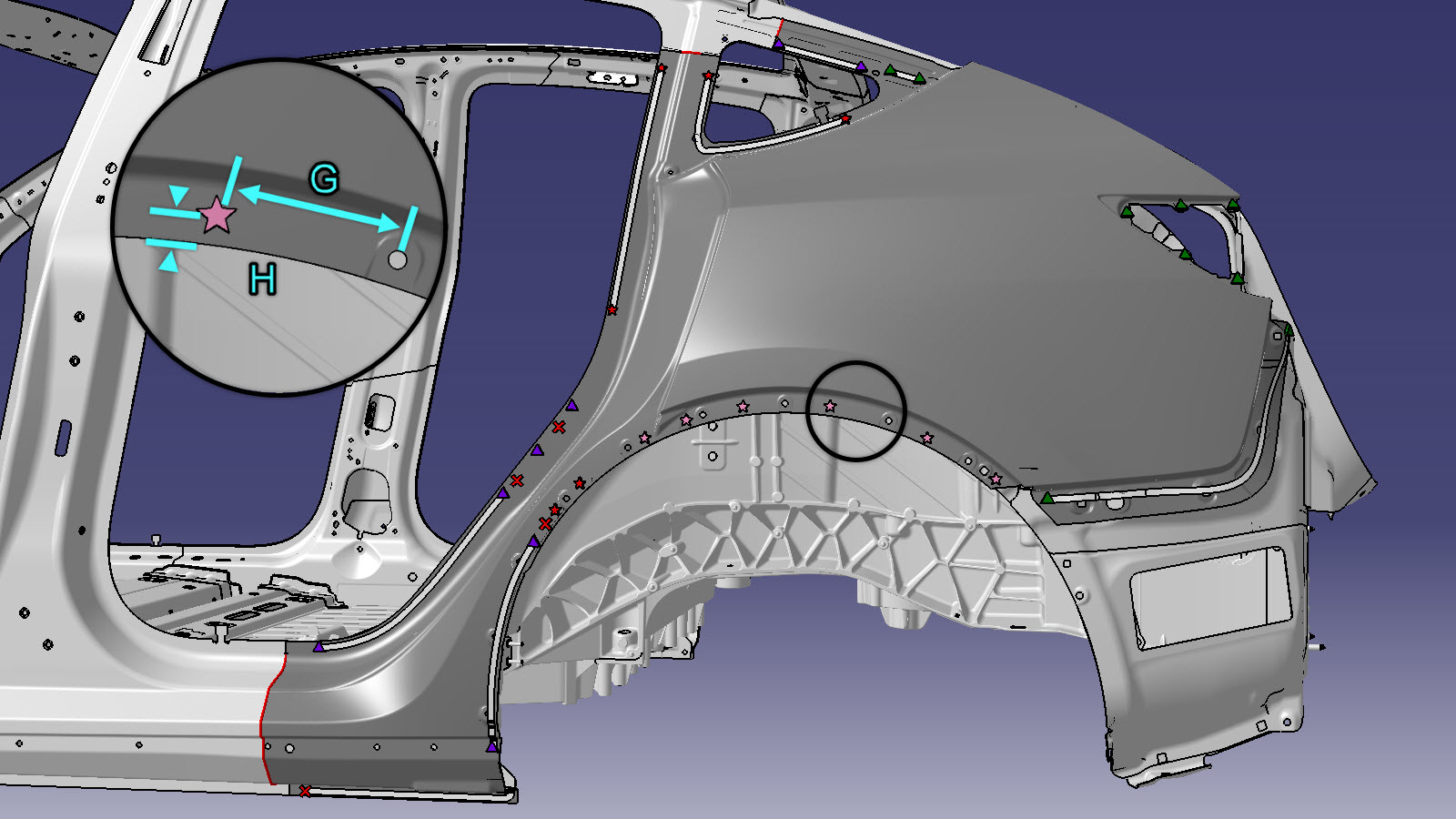This screenshot has height=819, width=1456.
Task: Select the topmost red X on C-pillar
Action: click(559, 427)
